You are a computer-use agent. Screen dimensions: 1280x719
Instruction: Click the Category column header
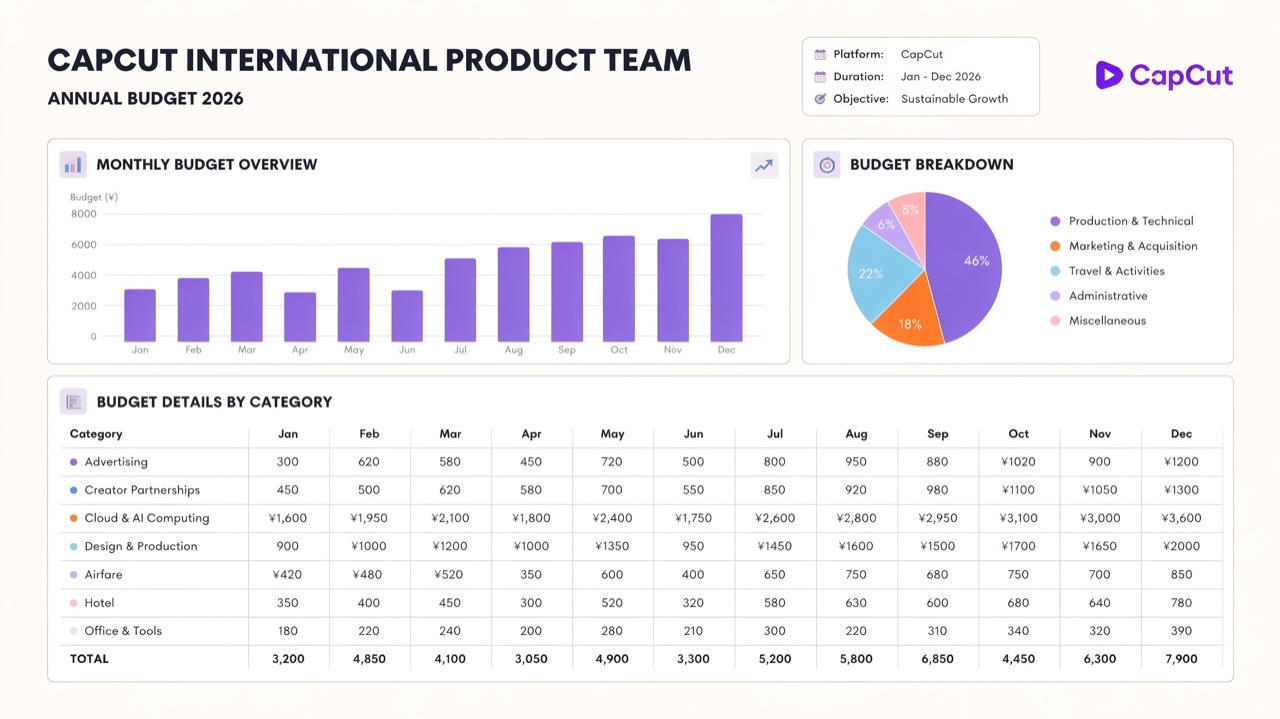point(96,434)
